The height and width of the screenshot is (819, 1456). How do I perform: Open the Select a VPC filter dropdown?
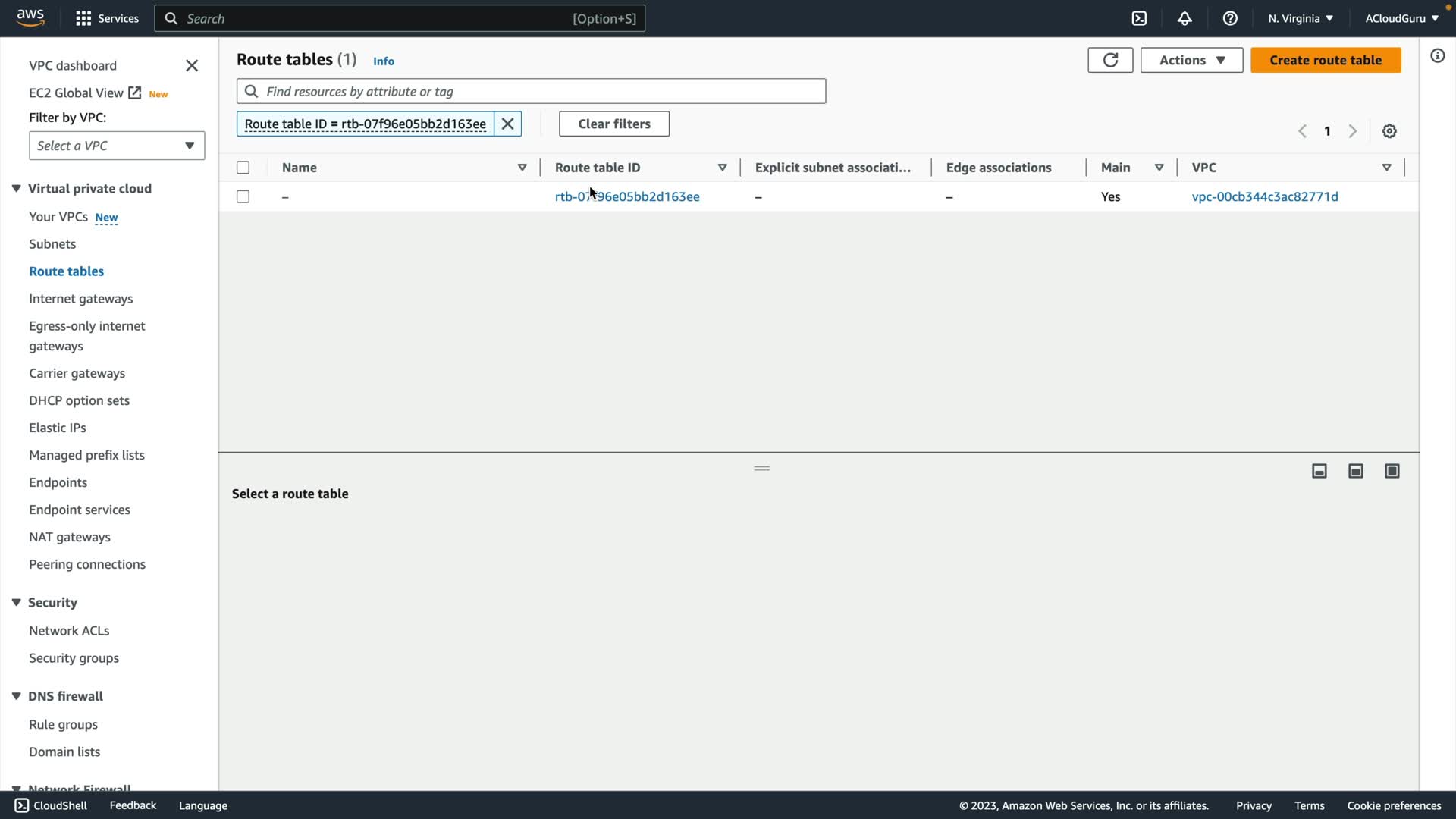click(x=117, y=146)
